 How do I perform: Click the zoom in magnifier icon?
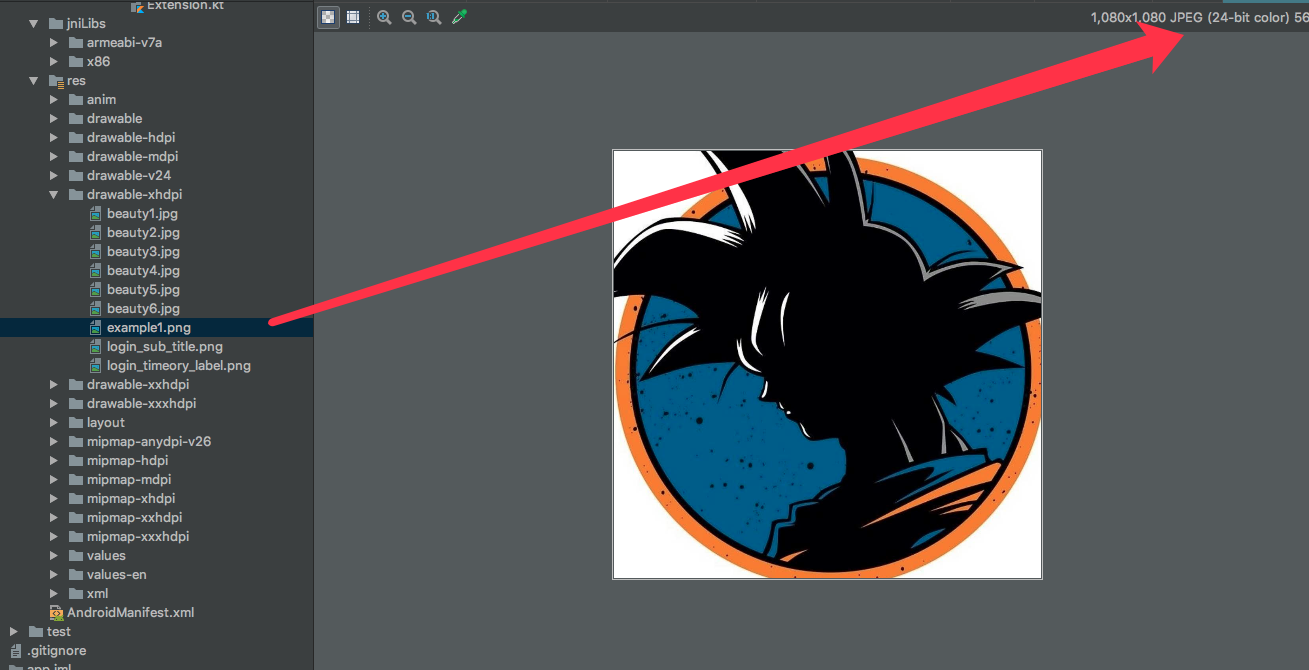tap(384, 17)
